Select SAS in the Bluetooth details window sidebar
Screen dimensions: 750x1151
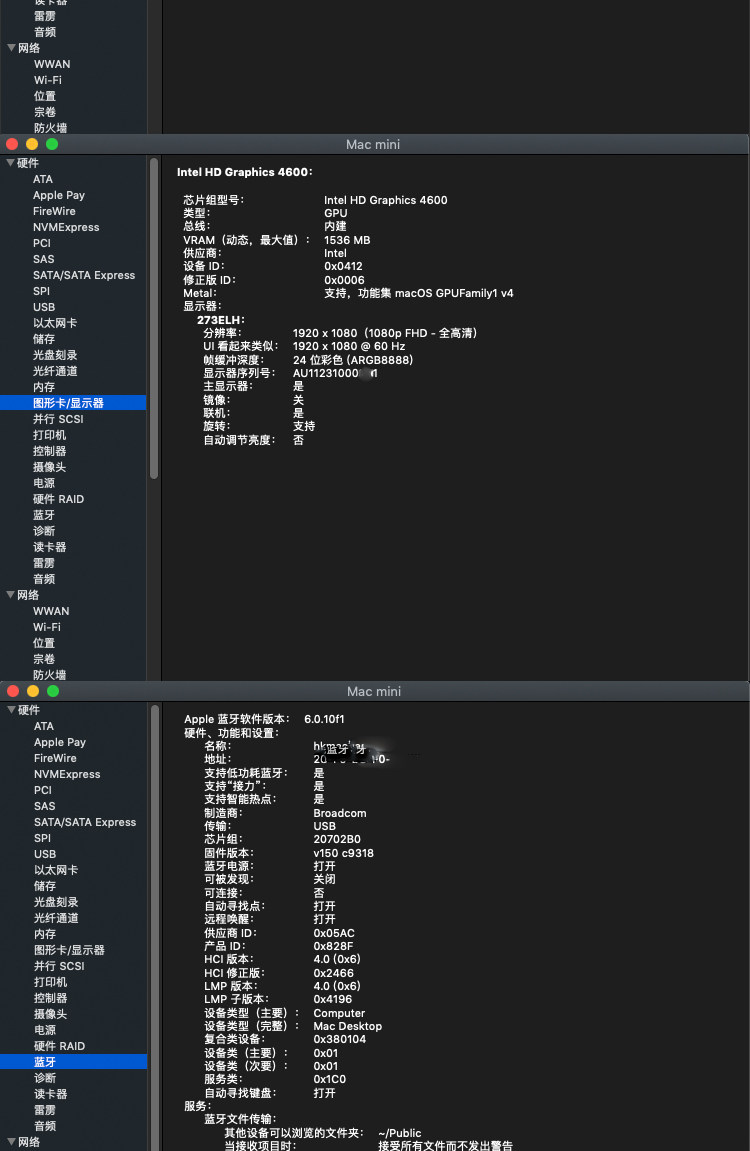click(44, 806)
